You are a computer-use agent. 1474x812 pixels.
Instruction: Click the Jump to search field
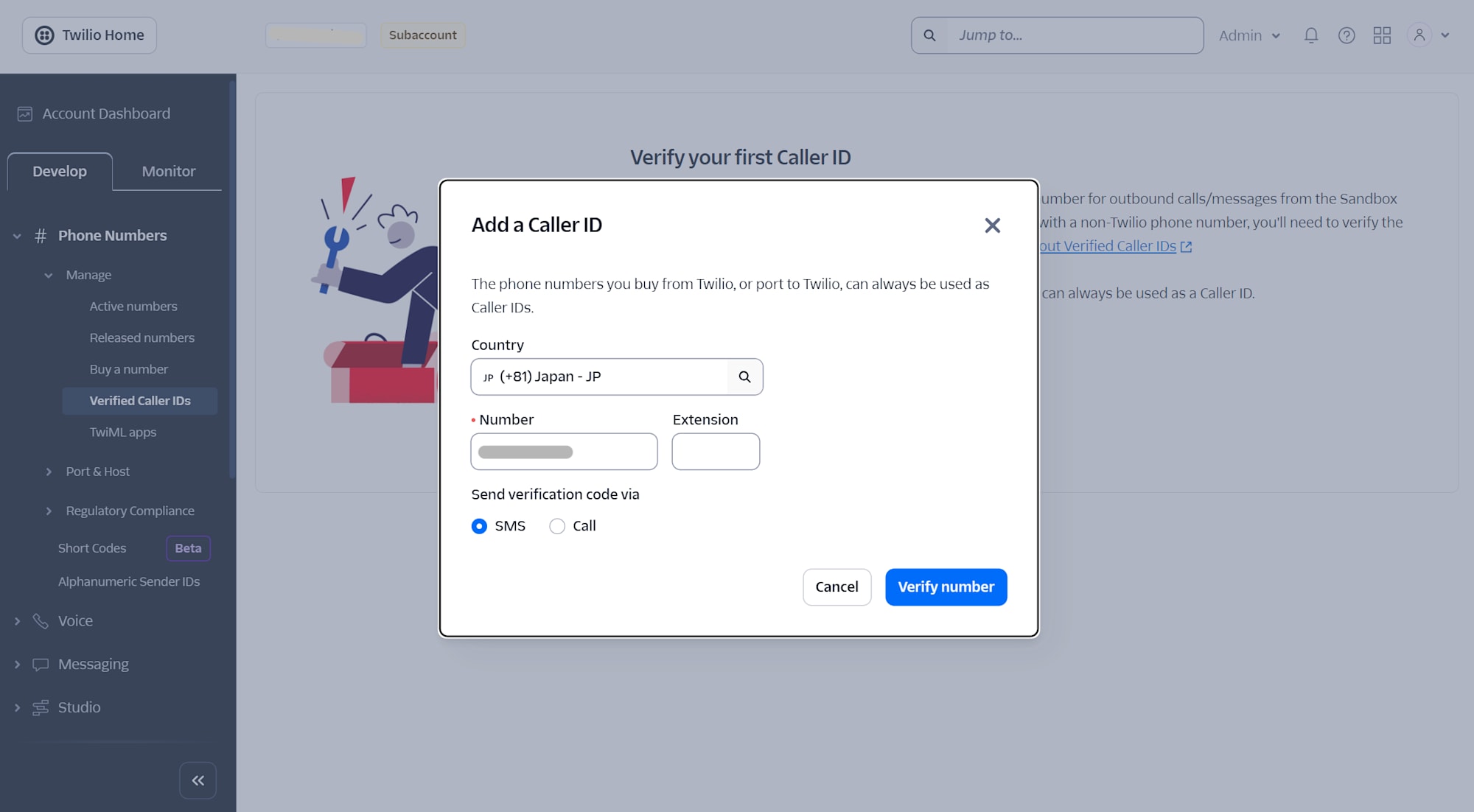[x=1057, y=35]
